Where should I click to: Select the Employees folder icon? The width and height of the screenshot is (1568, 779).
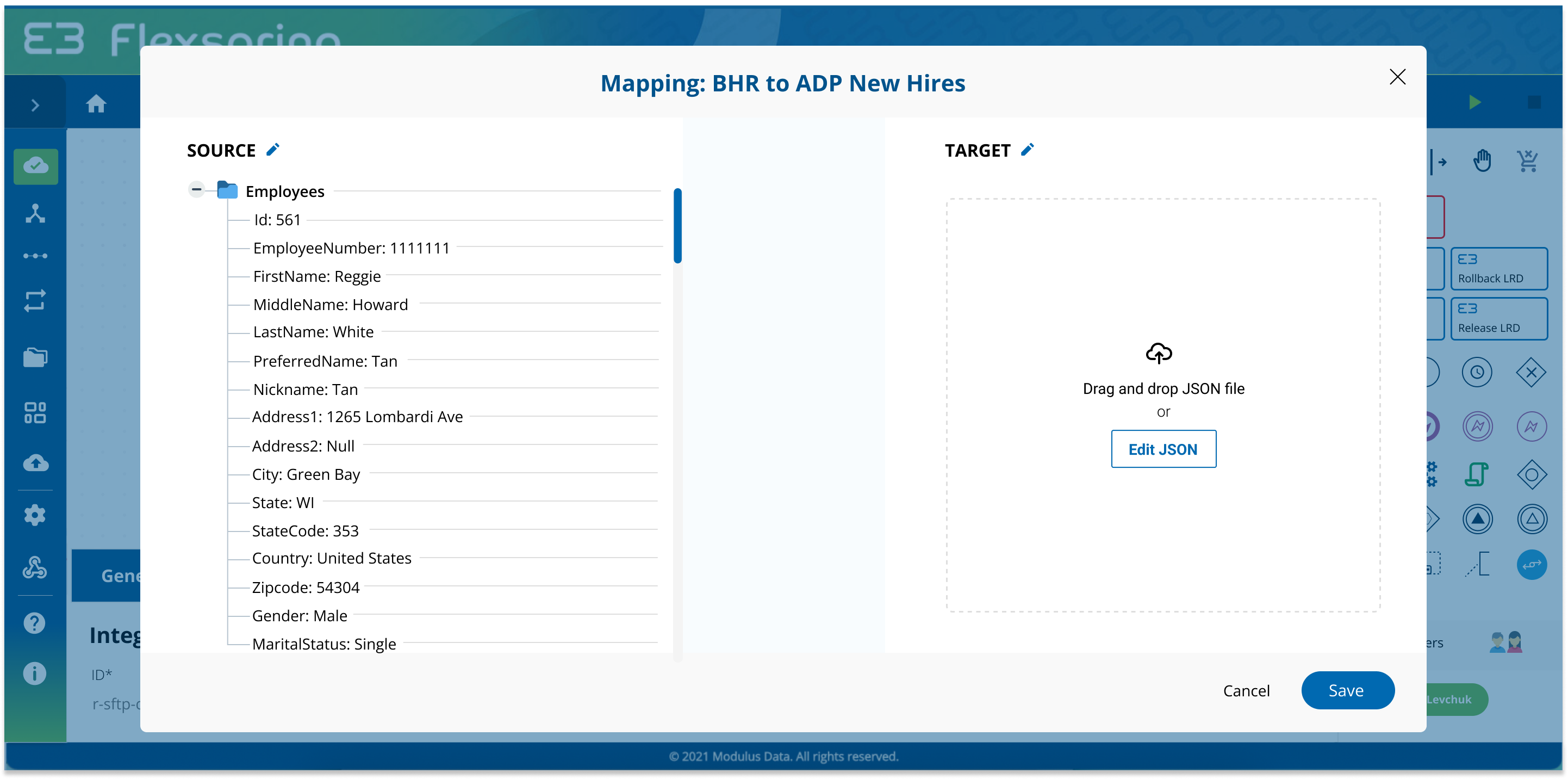pos(228,190)
